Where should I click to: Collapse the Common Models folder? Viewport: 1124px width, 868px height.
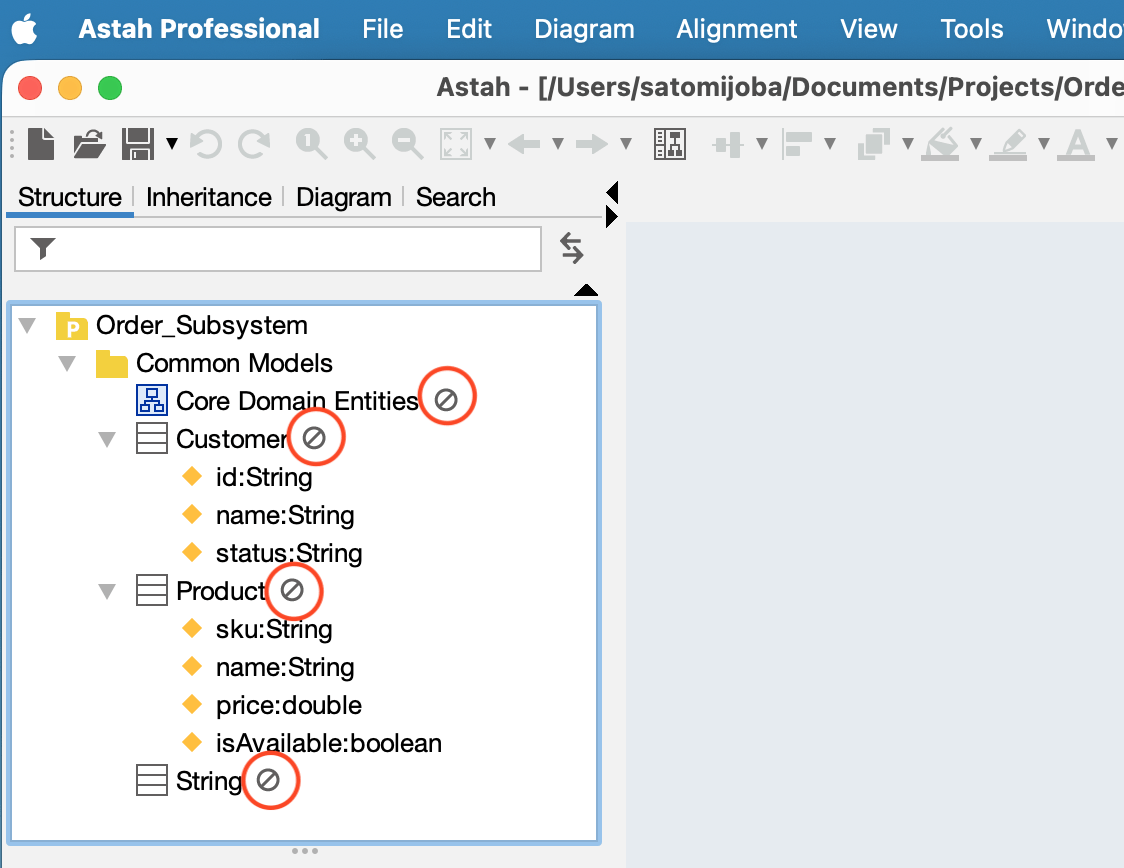click(x=67, y=363)
